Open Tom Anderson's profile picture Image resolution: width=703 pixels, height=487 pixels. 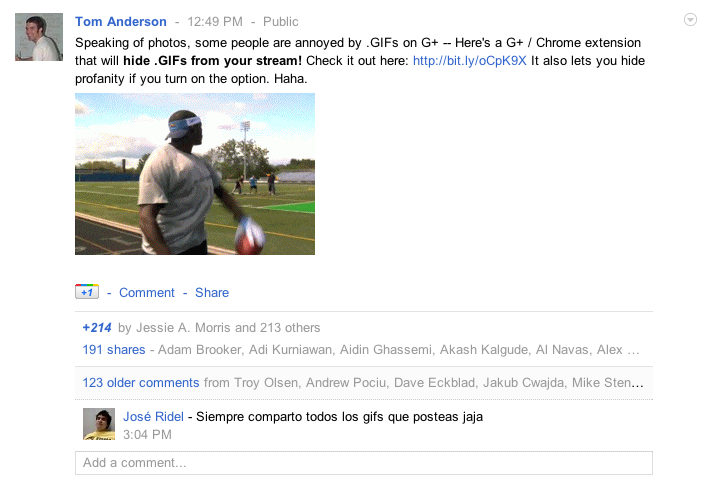[x=39, y=37]
